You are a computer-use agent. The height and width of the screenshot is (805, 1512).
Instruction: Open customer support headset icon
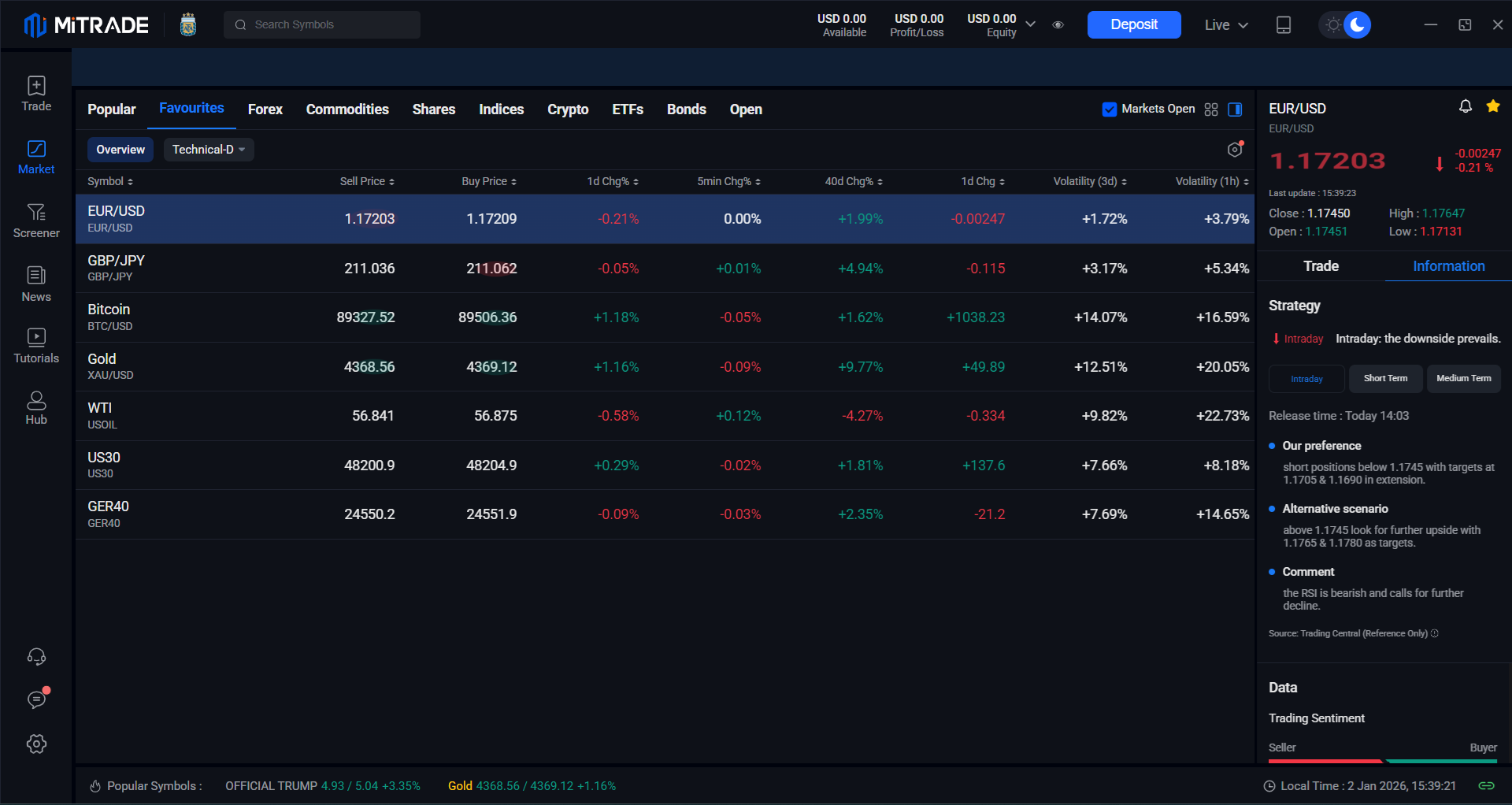(36, 656)
